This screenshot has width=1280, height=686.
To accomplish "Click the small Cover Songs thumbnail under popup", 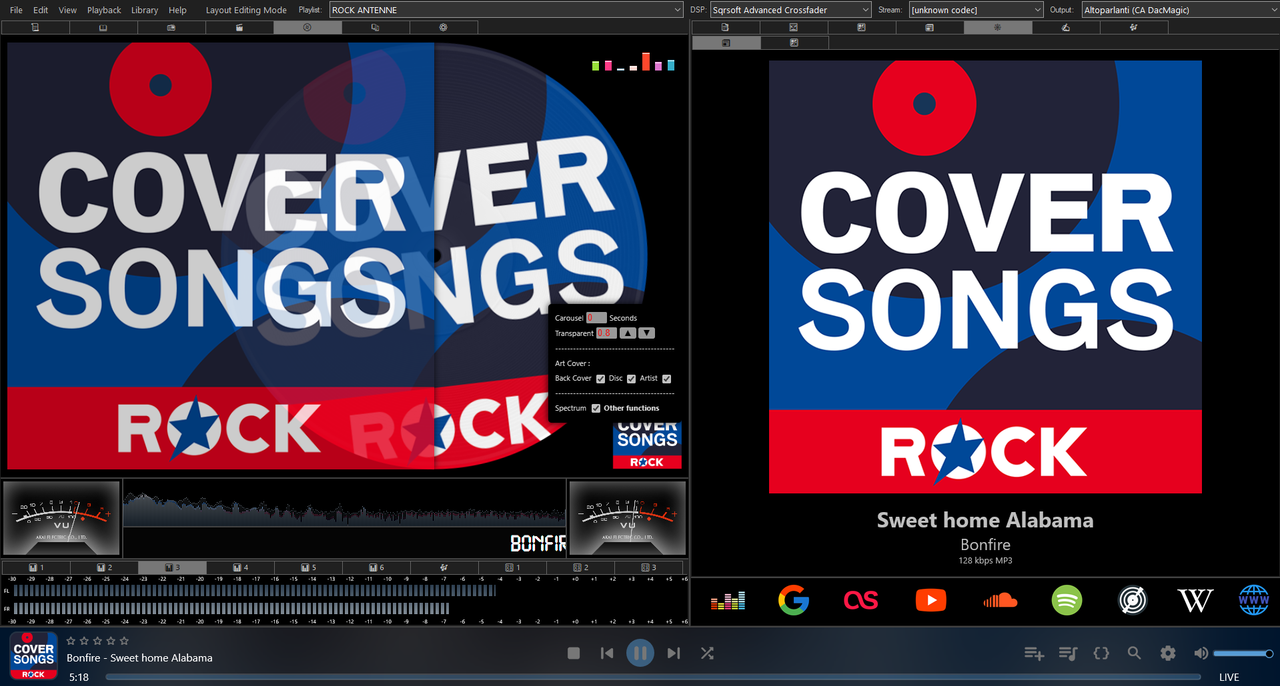I will pos(647,445).
